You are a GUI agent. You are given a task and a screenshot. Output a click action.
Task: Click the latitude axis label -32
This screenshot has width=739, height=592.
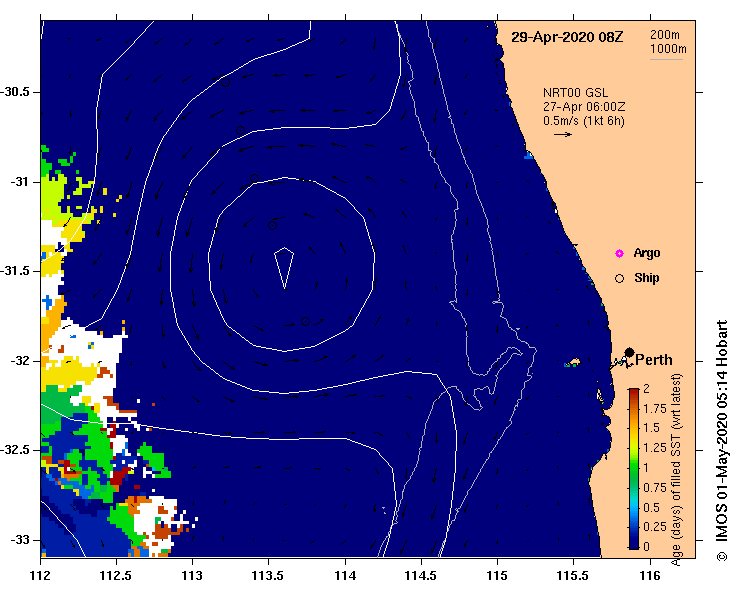[x=20, y=361]
